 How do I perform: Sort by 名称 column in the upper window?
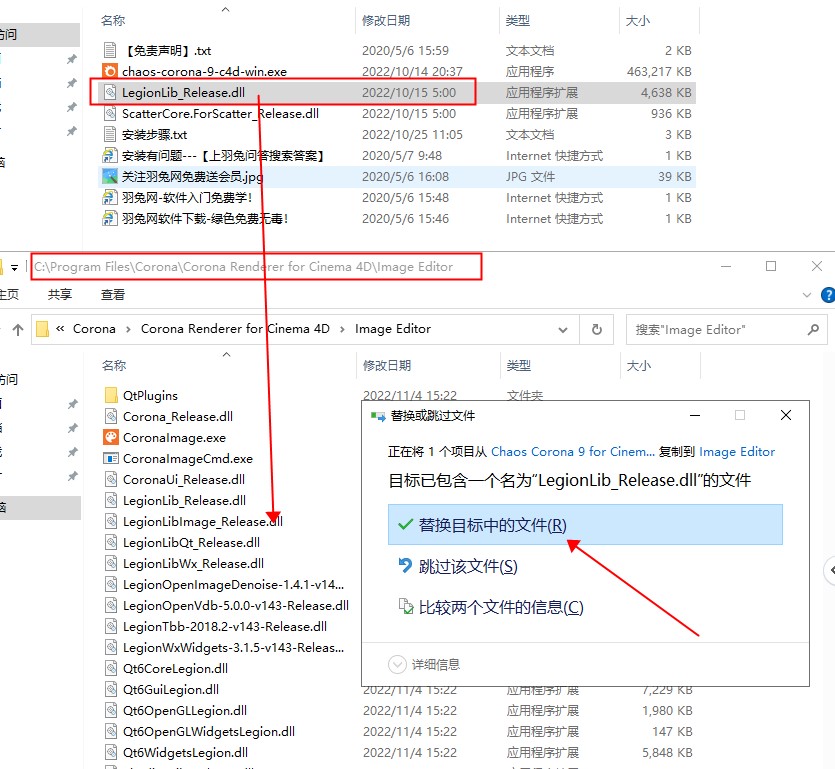[x=113, y=21]
